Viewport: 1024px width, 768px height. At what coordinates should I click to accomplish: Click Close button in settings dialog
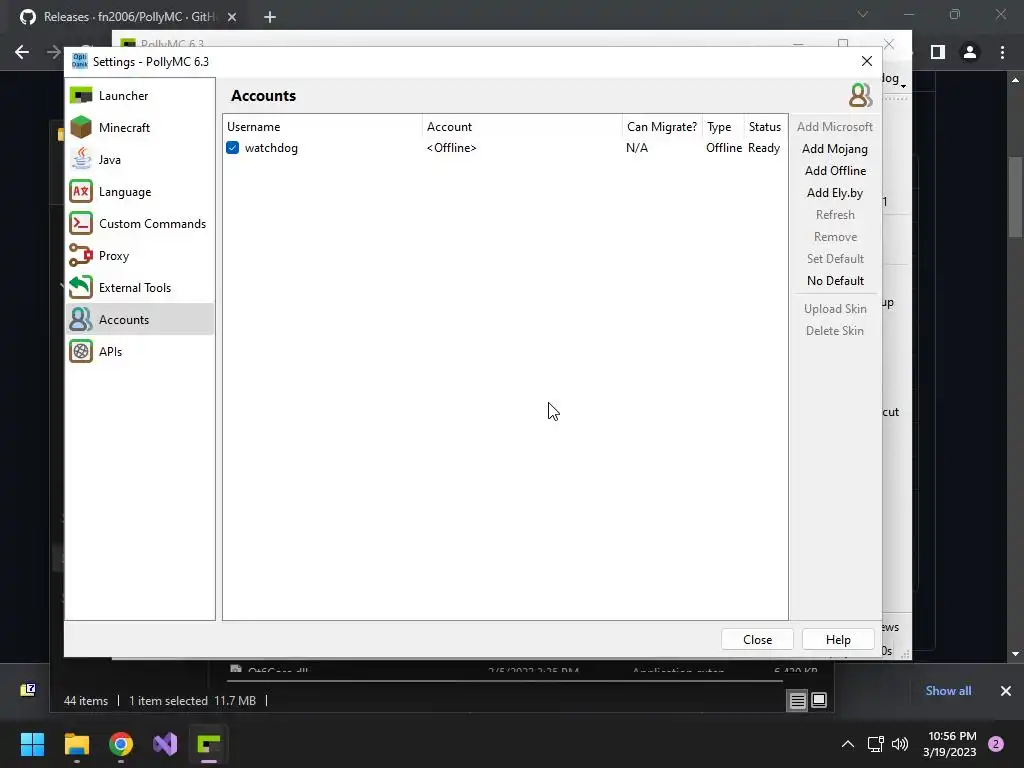757,639
